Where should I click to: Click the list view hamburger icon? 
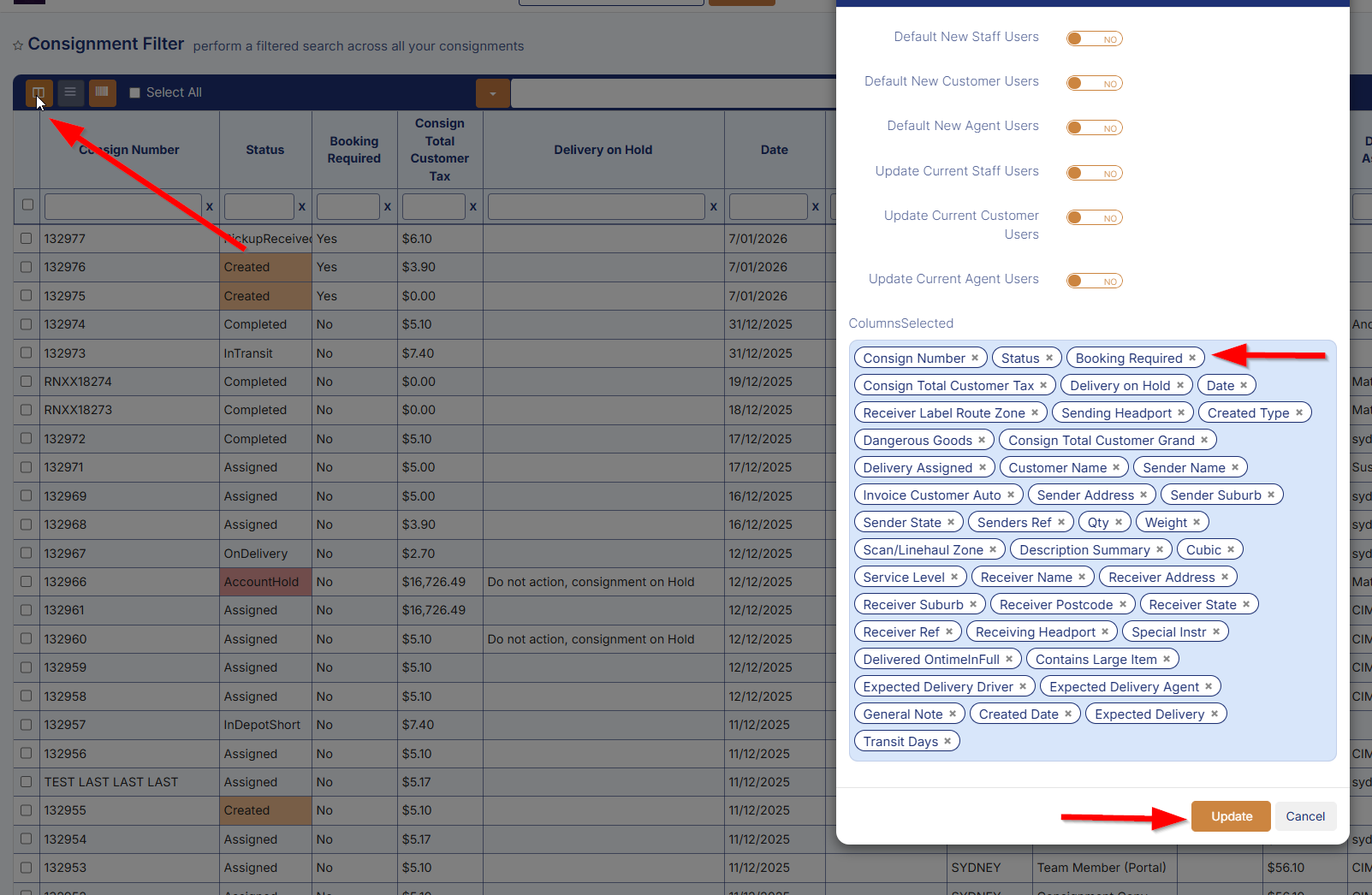pyautogui.click(x=70, y=92)
